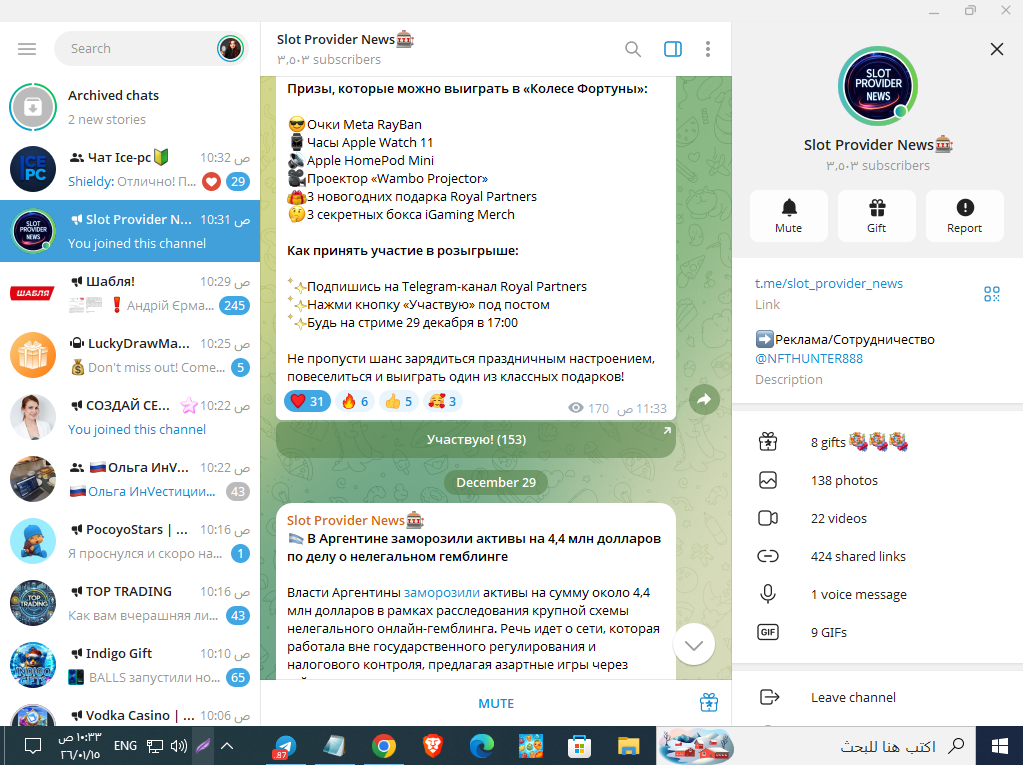Search within the Slot Provider News channel
This screenshot has height=765, width=1023.
pyautogui.click(x=632, y=49)
